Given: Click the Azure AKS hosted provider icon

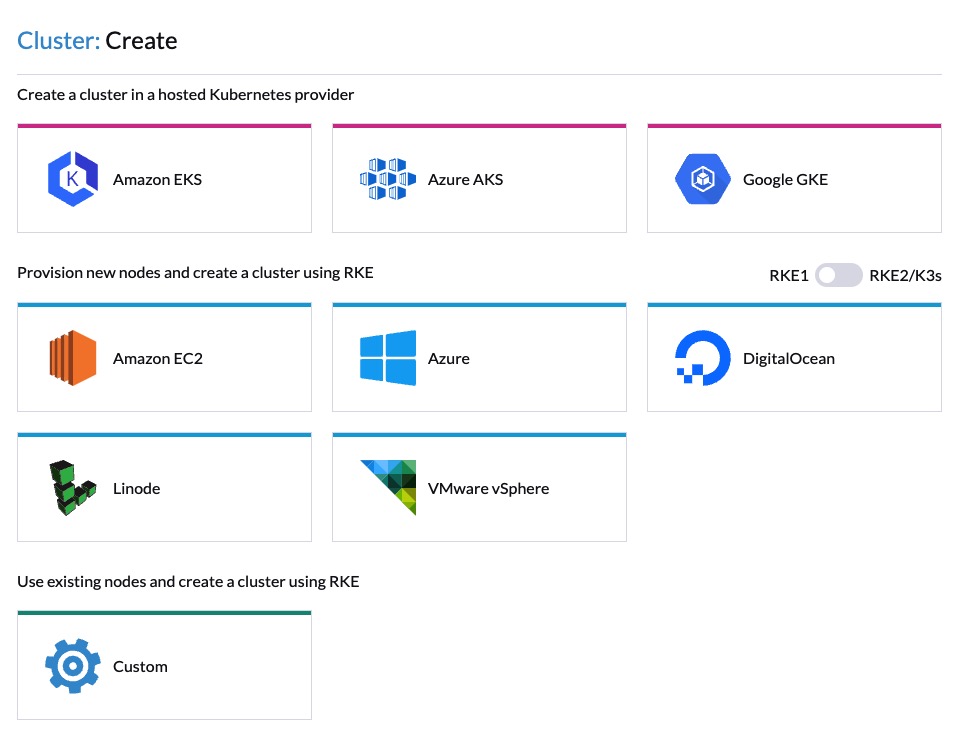Looking at the screenshot, I should [387, 178].
